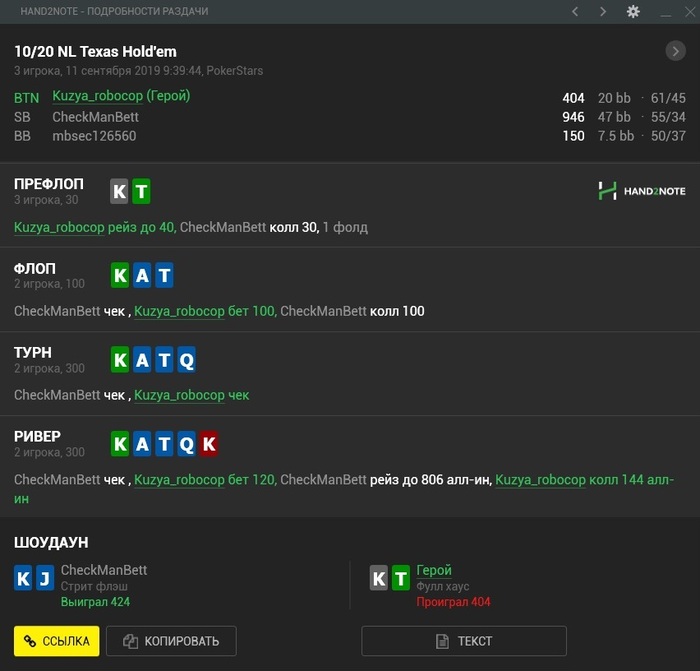
Task: Expand the round chevron button beside game title
Action: click(675, 51)
